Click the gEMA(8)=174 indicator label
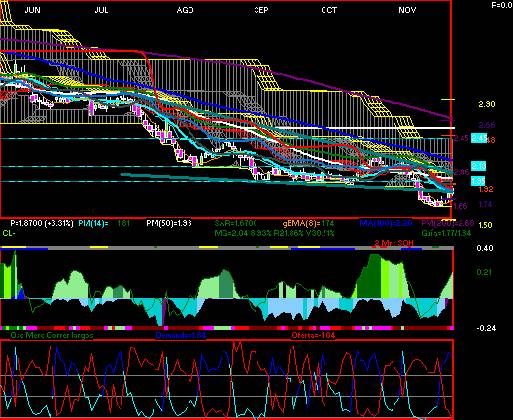The width and height of the screenshot is (513, 420). click(308, 223)
